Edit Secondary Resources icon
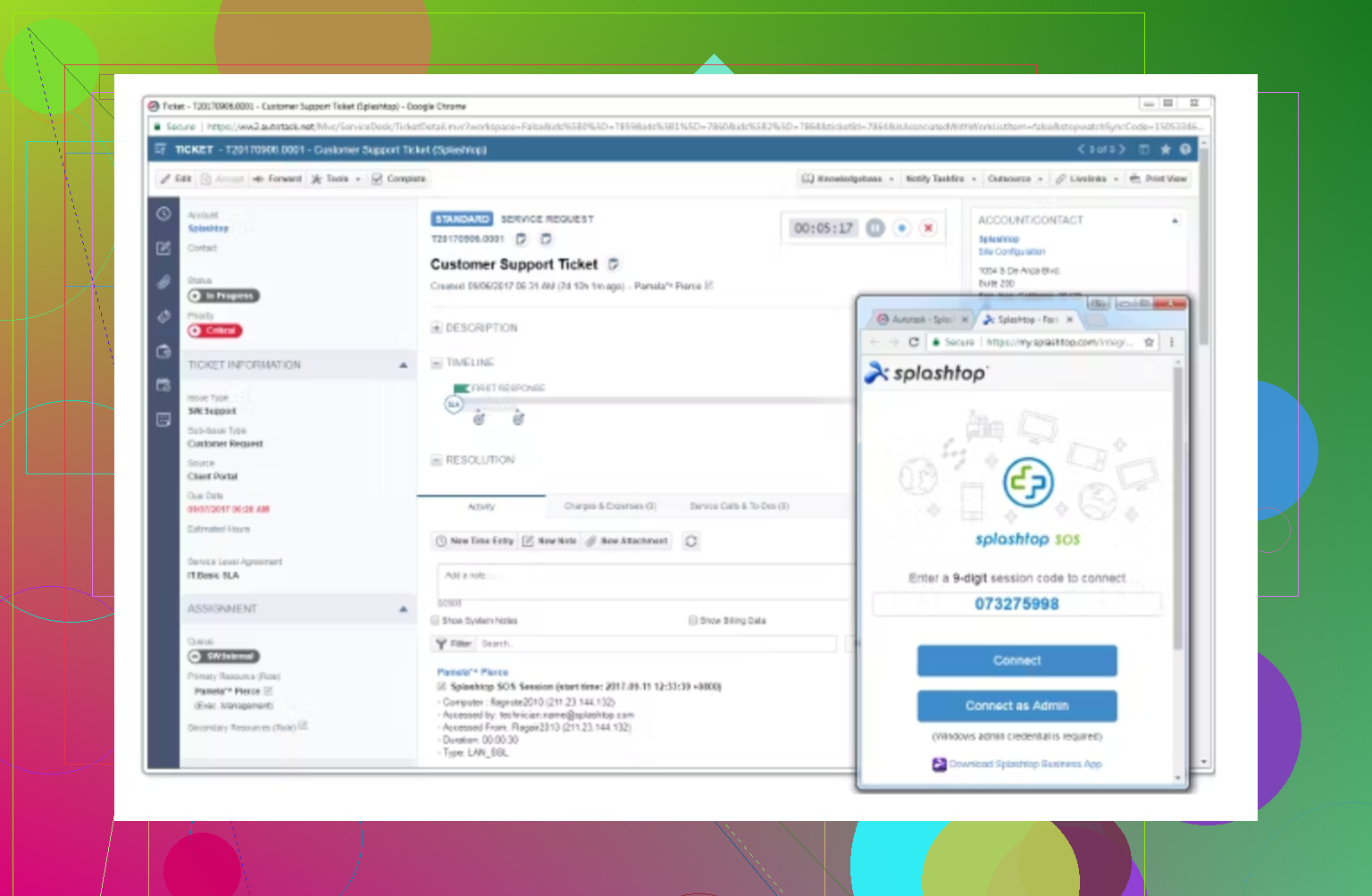1372x896 pixels. pos(304,725)
